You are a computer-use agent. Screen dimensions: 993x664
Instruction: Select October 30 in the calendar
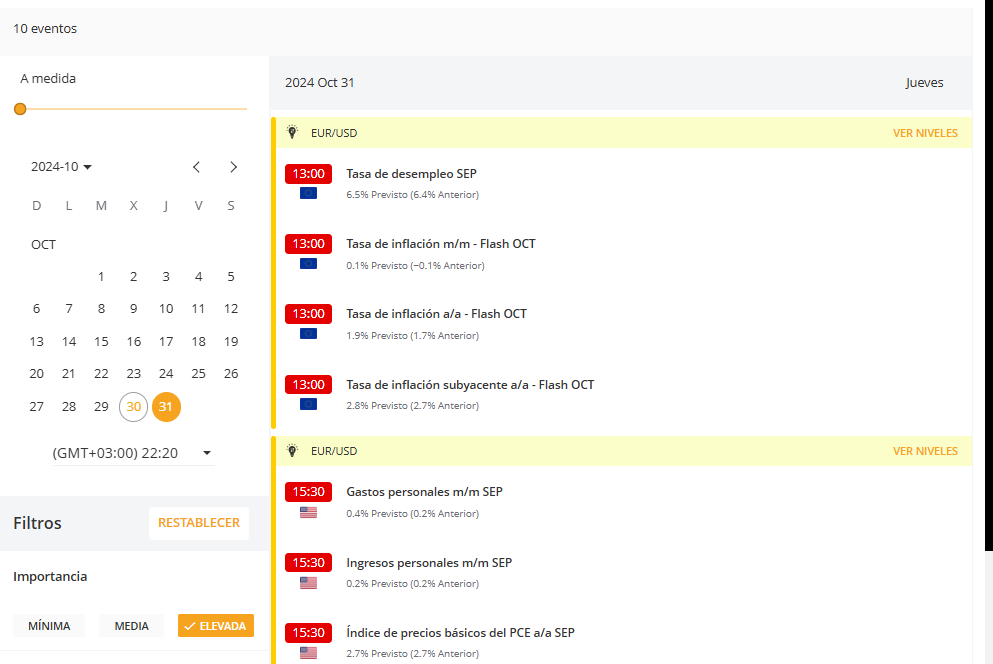[133, 407]
